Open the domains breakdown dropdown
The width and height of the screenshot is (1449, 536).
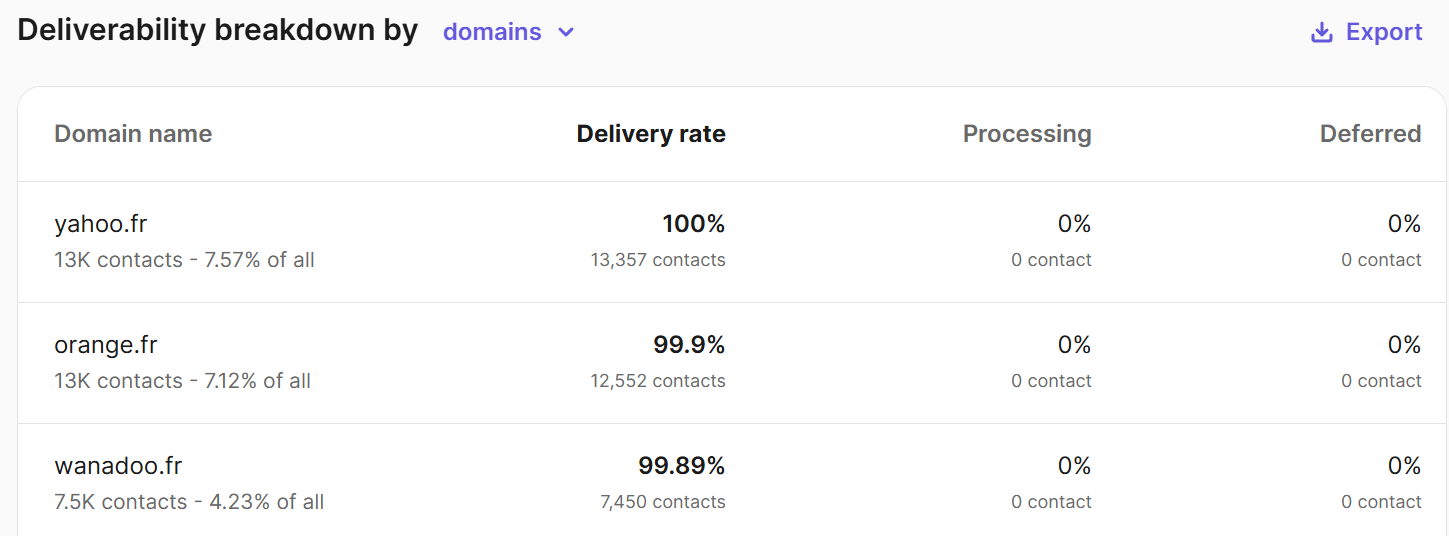point(492,32)
